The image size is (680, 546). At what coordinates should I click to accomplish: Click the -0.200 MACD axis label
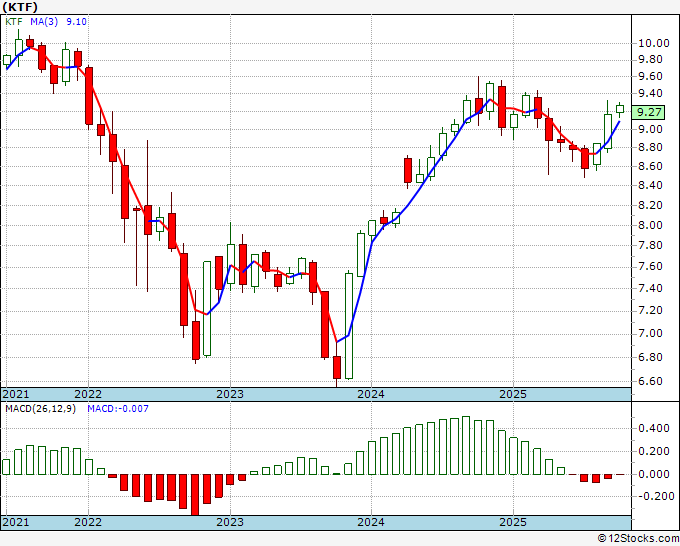point(656,497)
